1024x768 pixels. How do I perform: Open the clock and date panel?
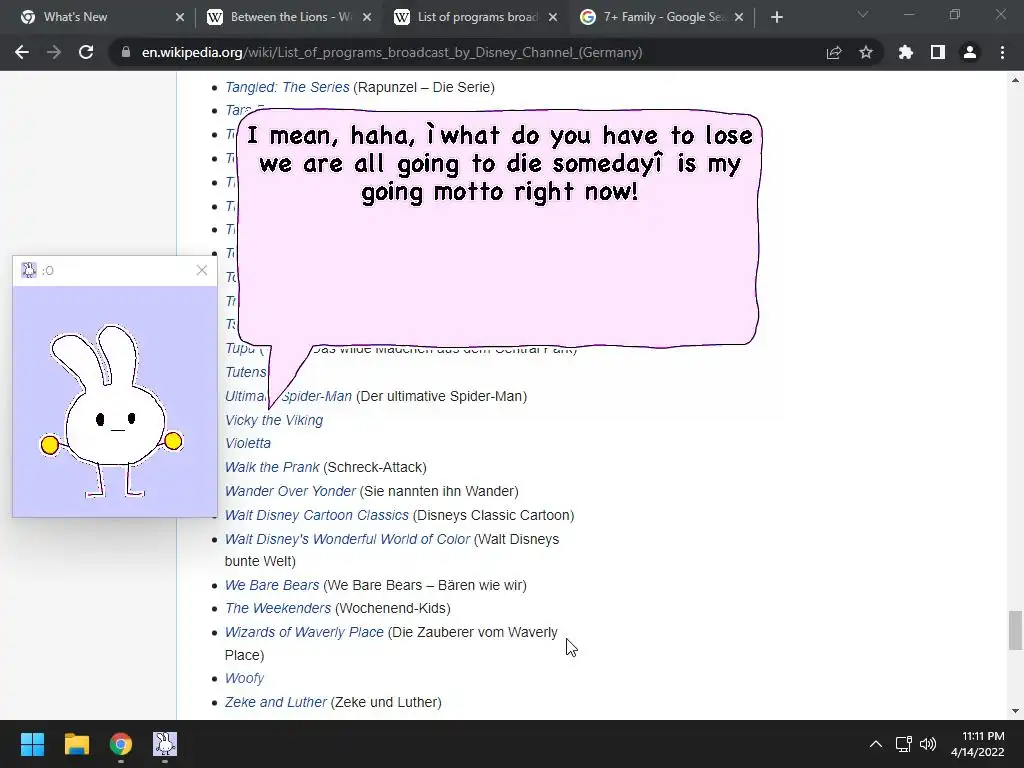click(978, 744)
